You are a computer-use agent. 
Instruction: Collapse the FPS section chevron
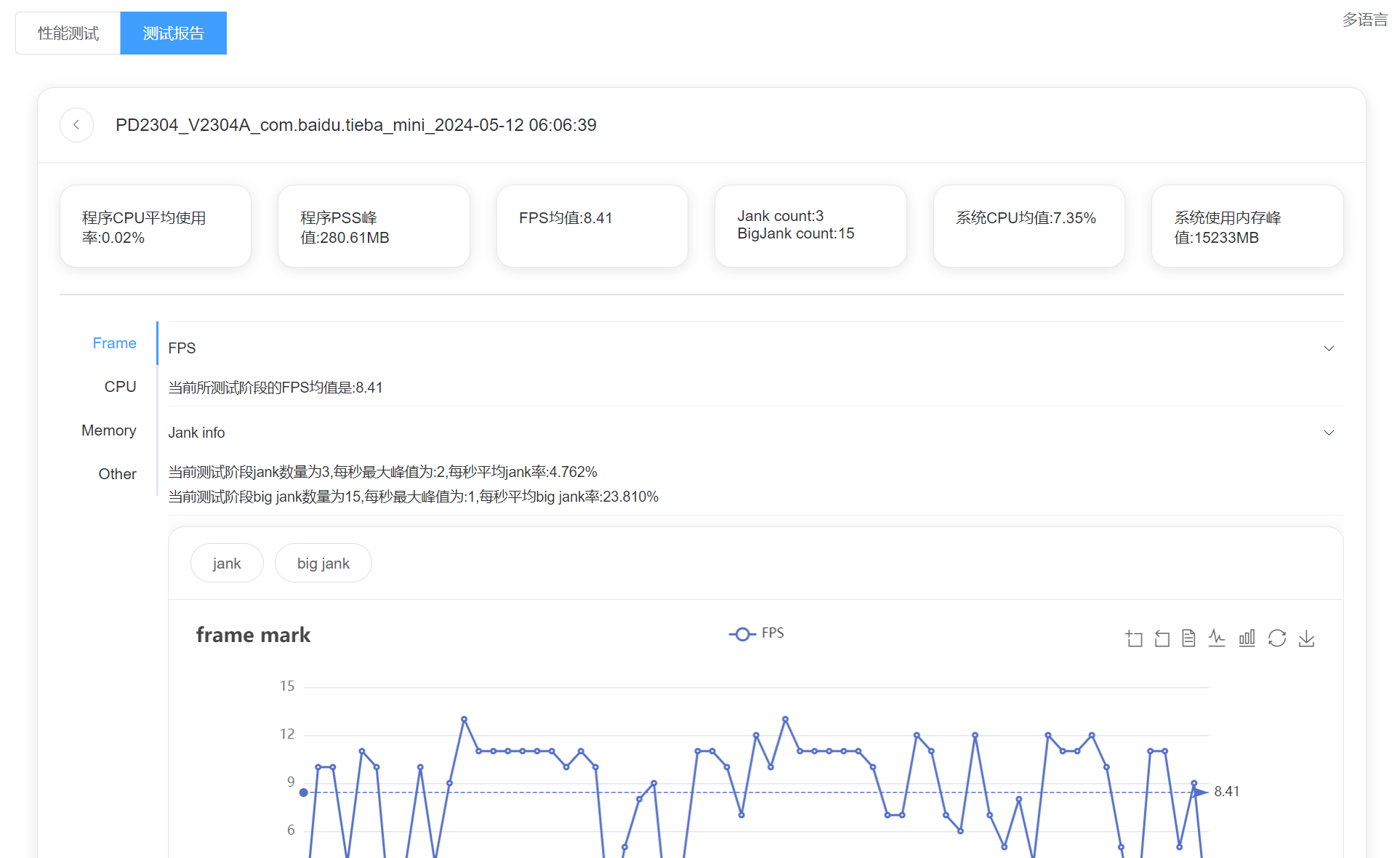coord(1328,348)
